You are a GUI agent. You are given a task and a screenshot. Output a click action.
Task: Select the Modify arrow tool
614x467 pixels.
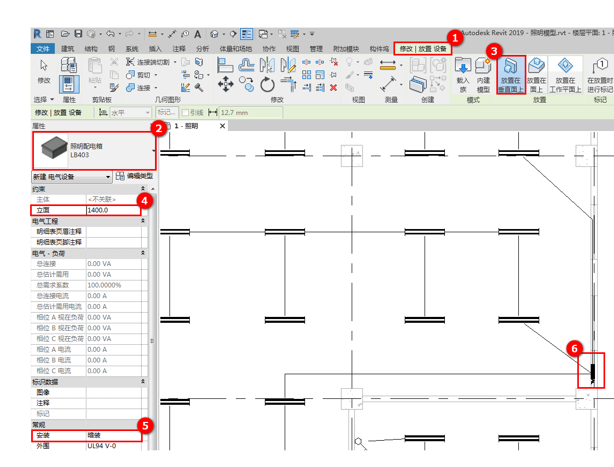click(x=44, y=70)
